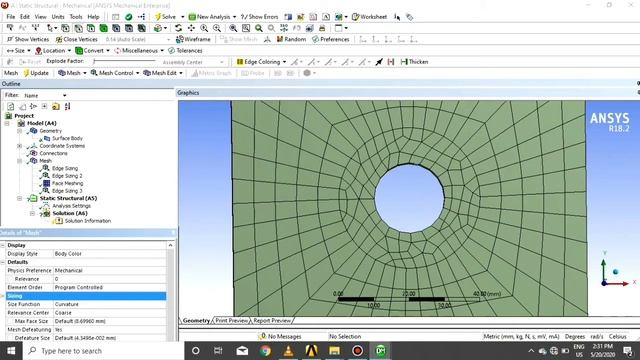Screen dimensions: 640x360
Task: Select Solution Information tree item
Action: point(88,221)
